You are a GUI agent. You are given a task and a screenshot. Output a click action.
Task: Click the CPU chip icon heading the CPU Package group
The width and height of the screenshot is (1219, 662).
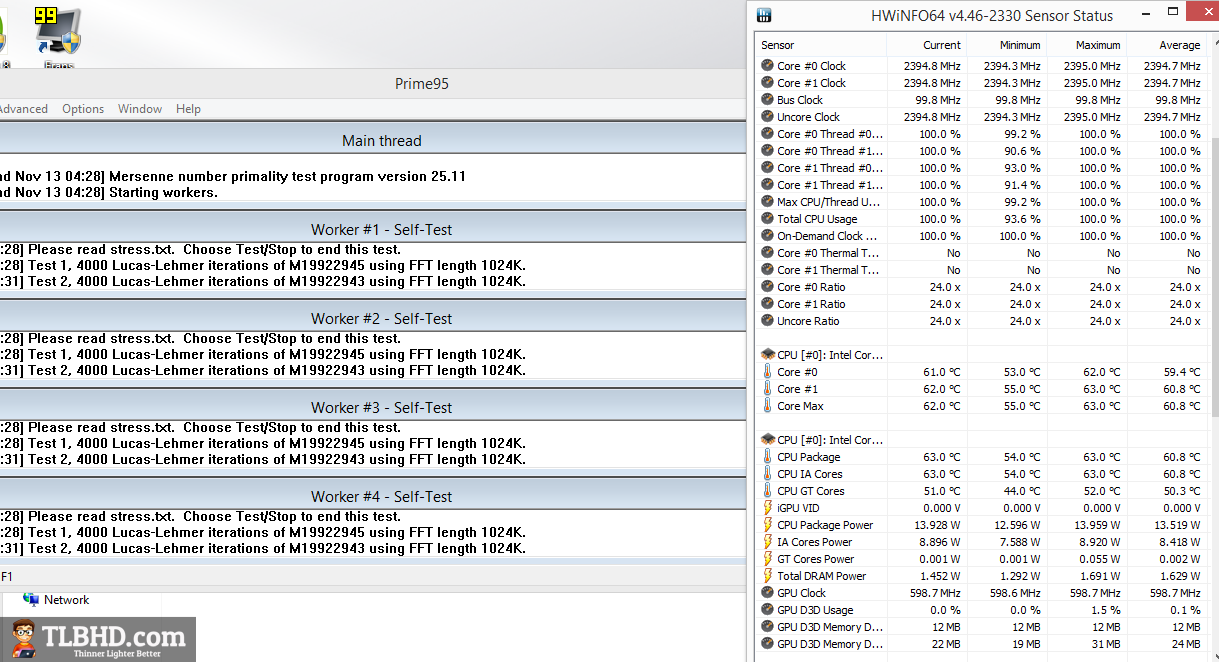(x=767, y=440)
